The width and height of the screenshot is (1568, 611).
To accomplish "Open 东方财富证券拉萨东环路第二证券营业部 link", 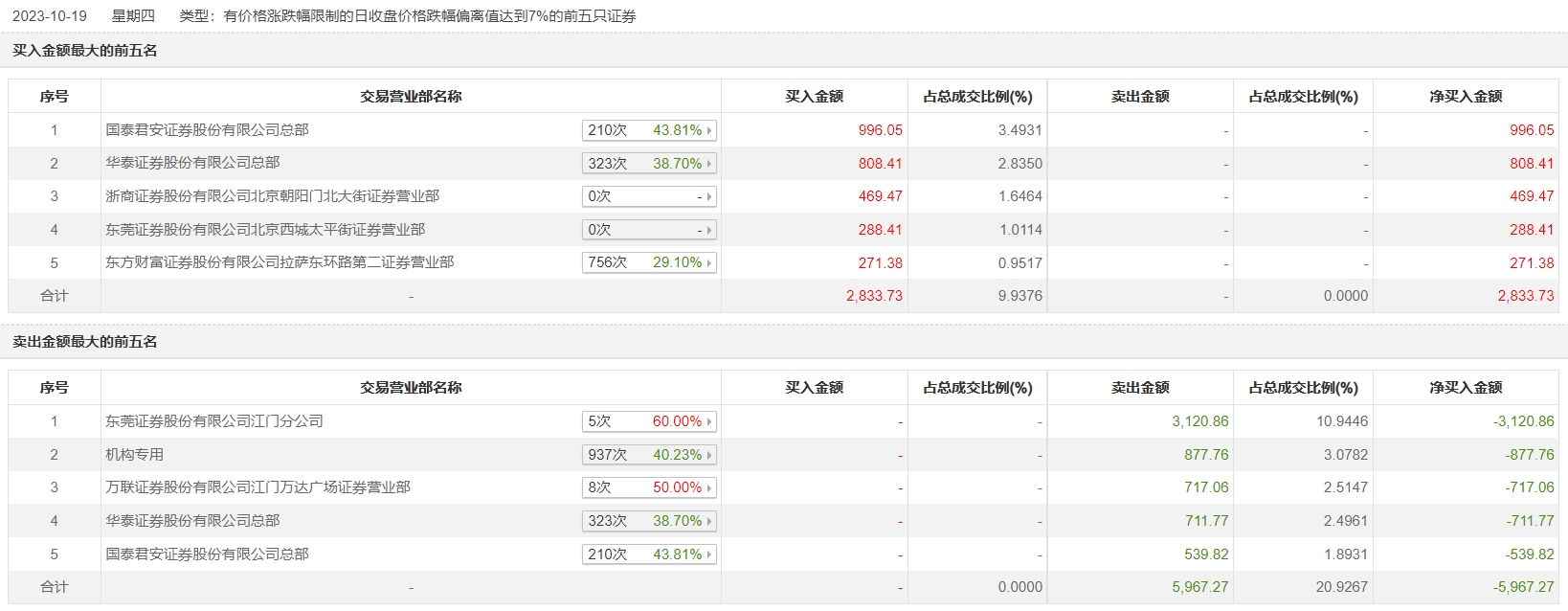I will pyautogui.click(x=280, y=262).
